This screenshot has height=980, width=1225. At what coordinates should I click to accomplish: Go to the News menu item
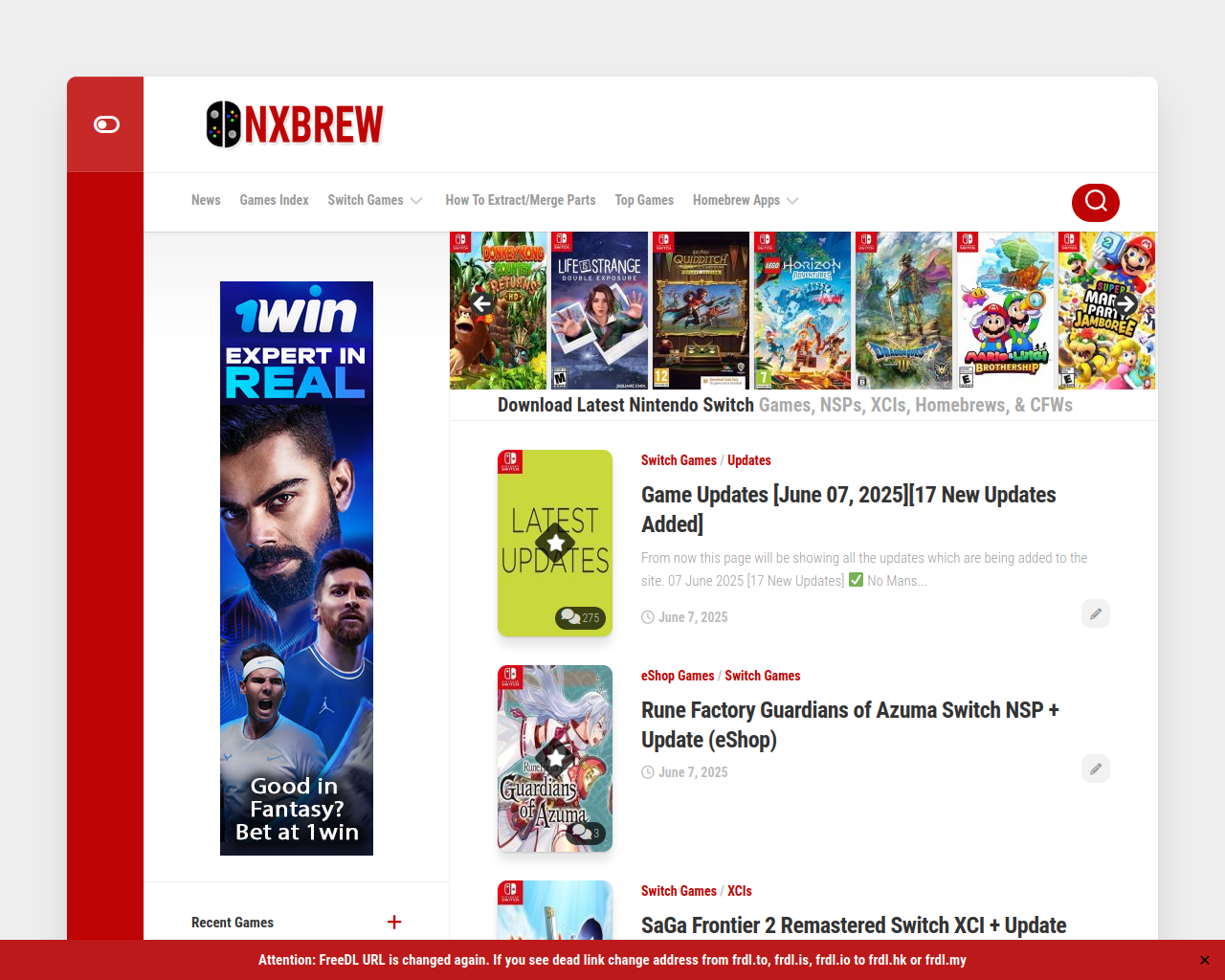tap(206, 200)
